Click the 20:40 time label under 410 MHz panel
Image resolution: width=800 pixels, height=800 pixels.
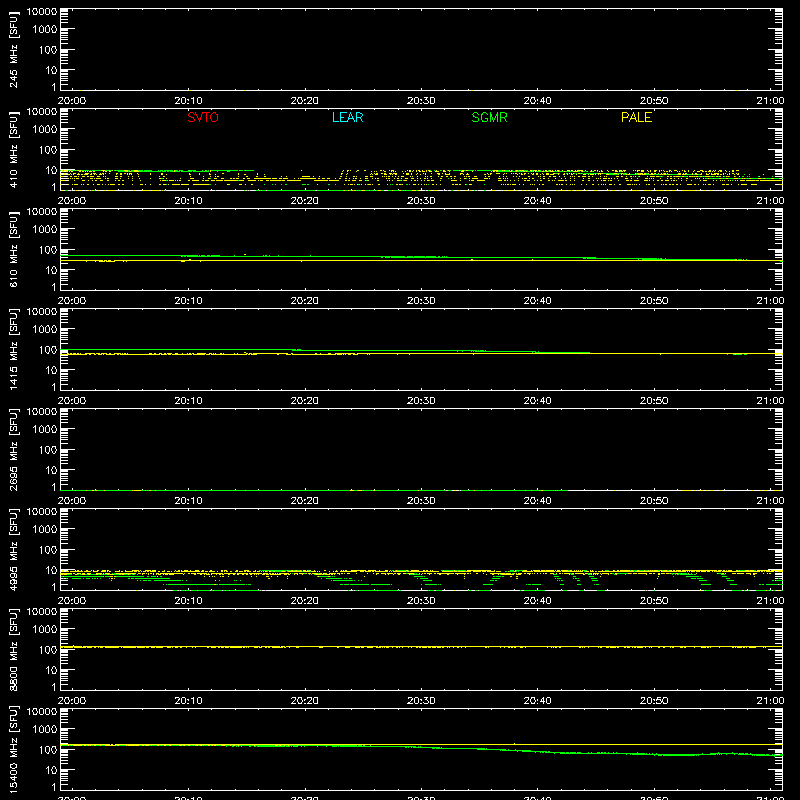tap(537, 201)
